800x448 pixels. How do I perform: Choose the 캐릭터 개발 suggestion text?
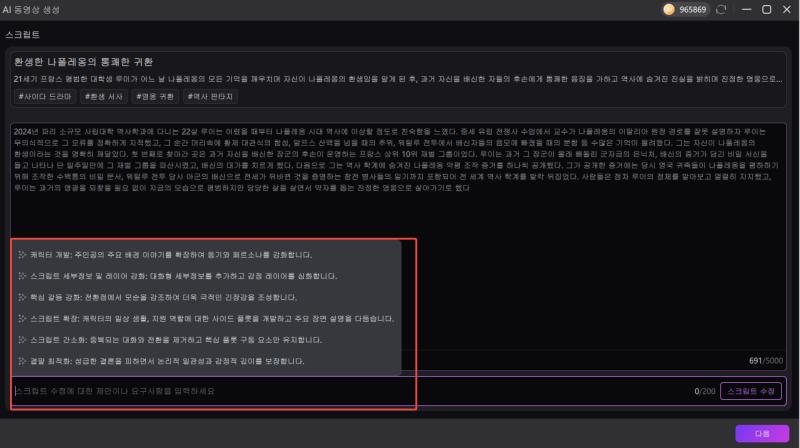point(171,255)
